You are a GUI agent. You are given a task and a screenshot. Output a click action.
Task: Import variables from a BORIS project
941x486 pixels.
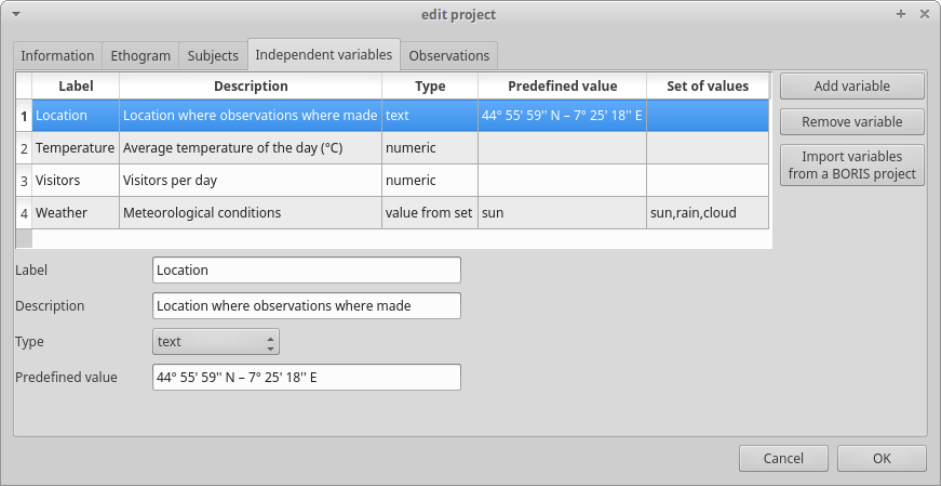pos(852,166)
